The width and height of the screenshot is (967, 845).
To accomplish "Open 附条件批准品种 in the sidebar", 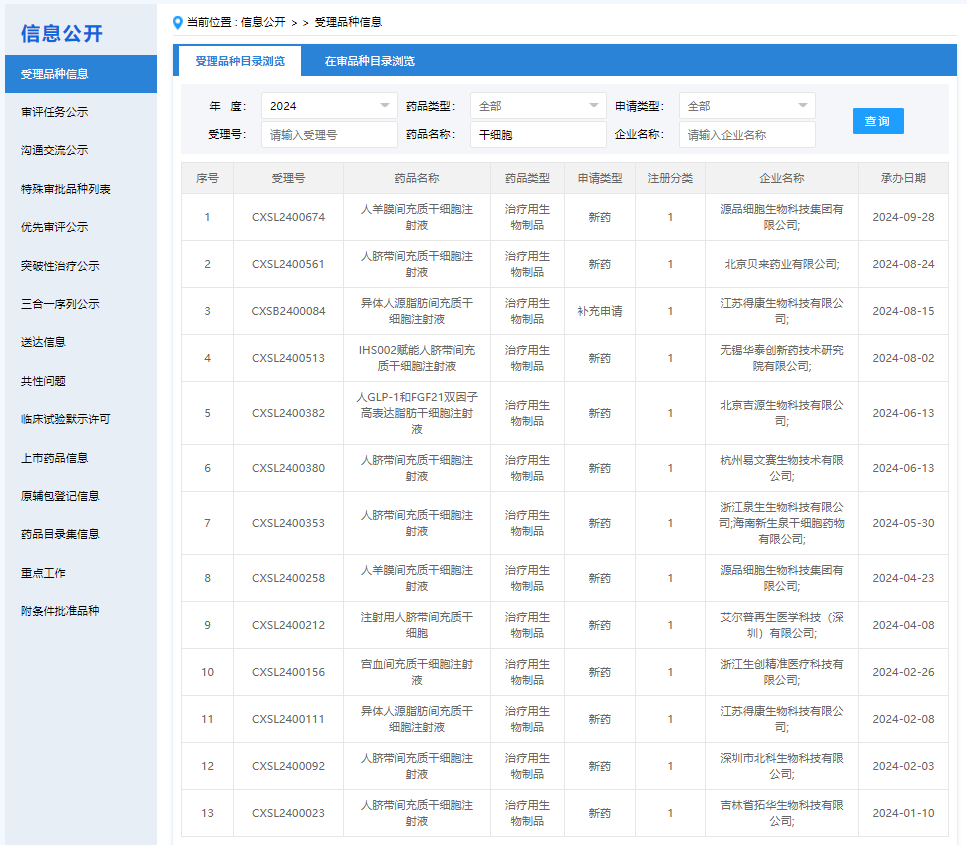I will coord(60,611).
